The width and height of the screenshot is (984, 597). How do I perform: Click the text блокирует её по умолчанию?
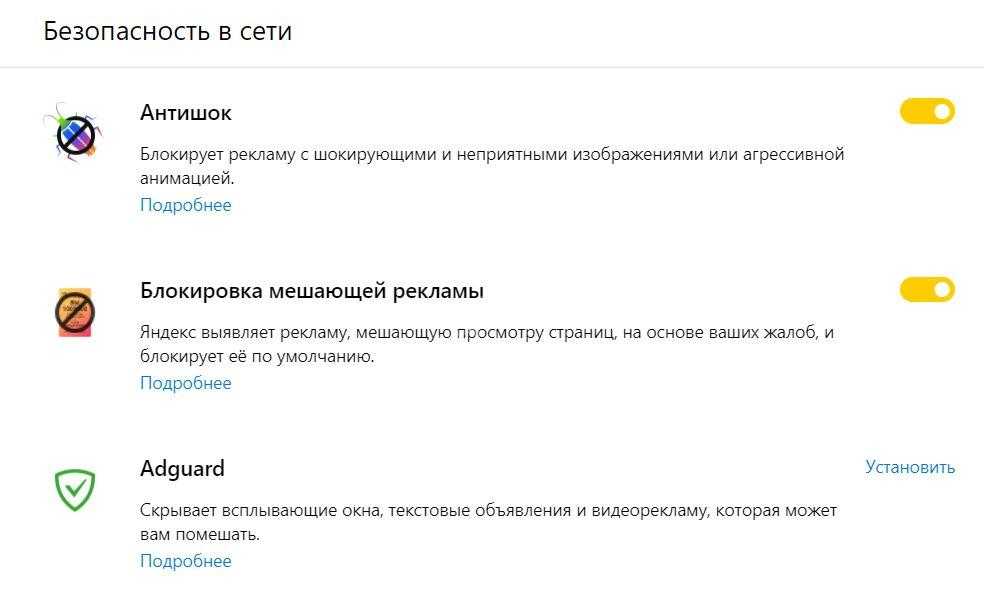[x=257, y=356]
